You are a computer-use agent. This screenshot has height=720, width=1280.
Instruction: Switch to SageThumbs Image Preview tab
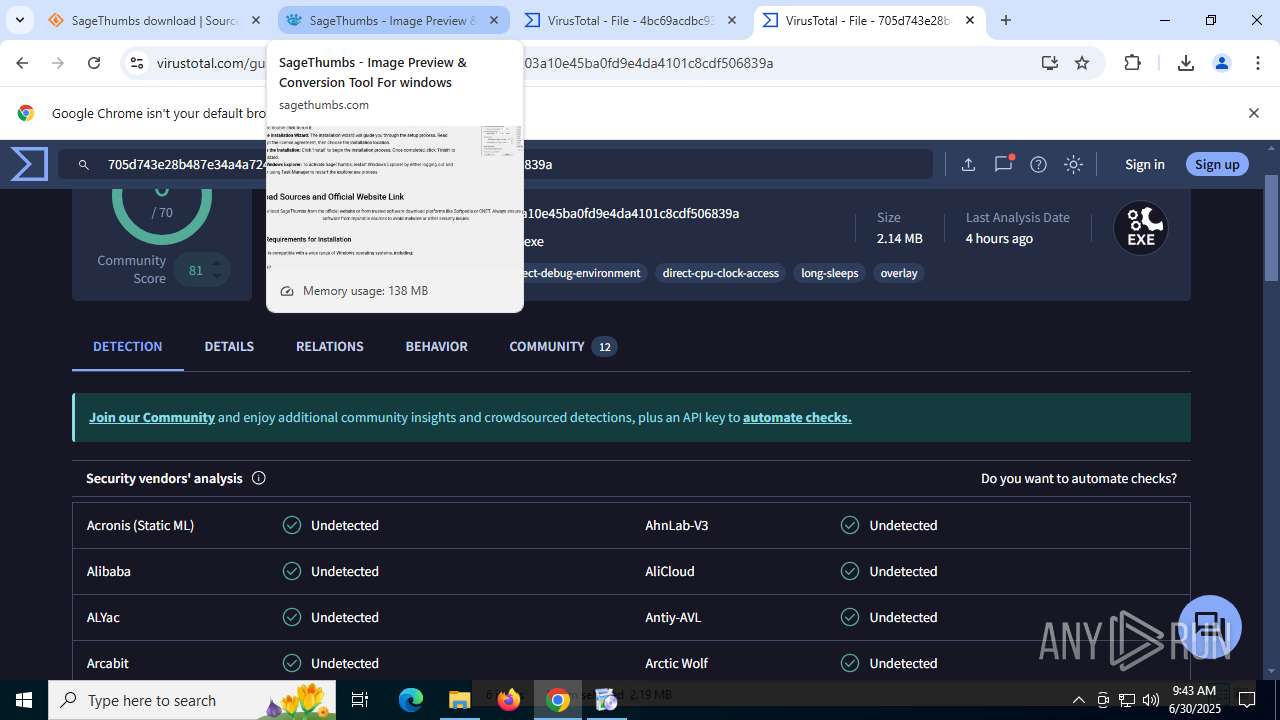pos(393,20)
